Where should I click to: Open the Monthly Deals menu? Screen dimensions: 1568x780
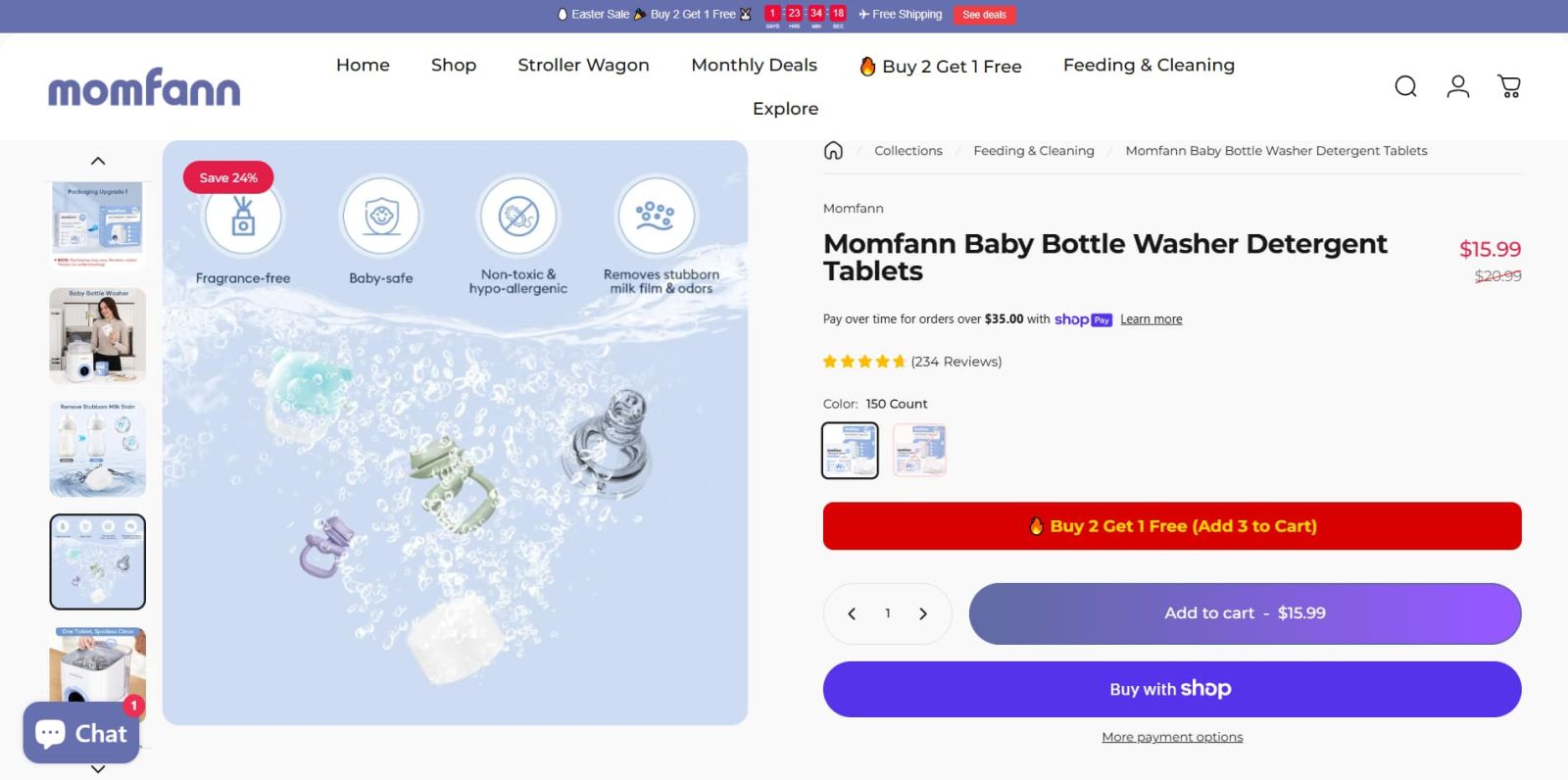point(754,65)
